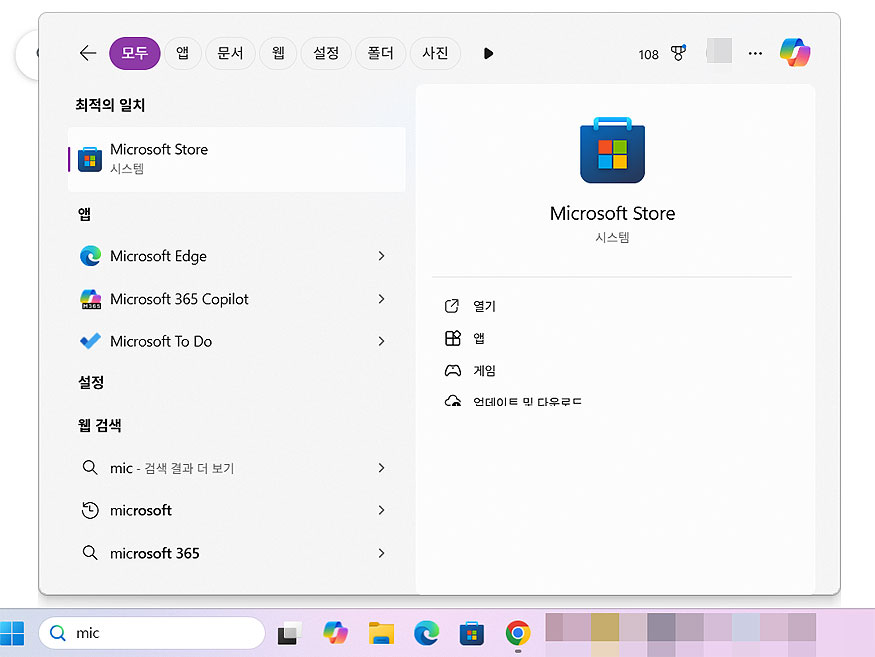Click the magnifier icon beside microsoft 365
The image size is (875, 657).
[x=90, y=553]
